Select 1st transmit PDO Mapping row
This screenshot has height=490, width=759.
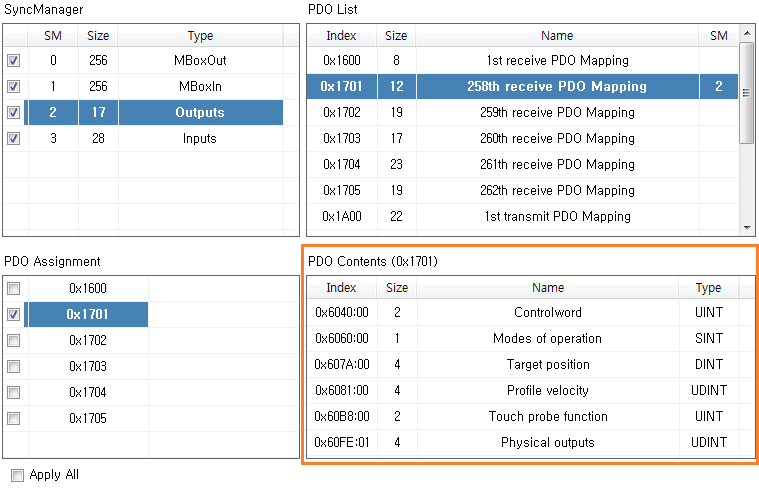click(557, 216)
